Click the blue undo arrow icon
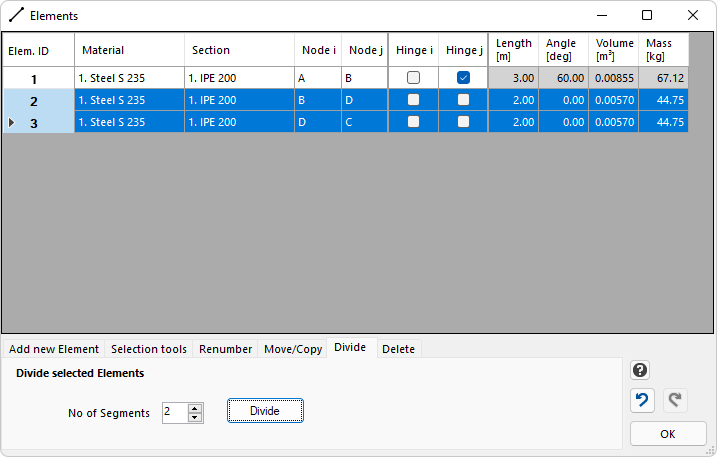Screen dimensions: 717x457 tap(642, 400)
